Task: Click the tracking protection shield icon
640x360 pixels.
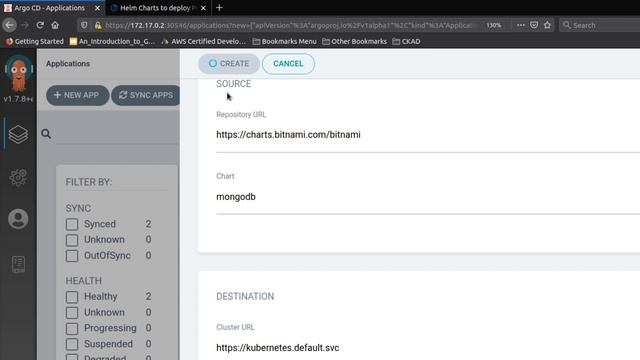Action: pos(84,25)
